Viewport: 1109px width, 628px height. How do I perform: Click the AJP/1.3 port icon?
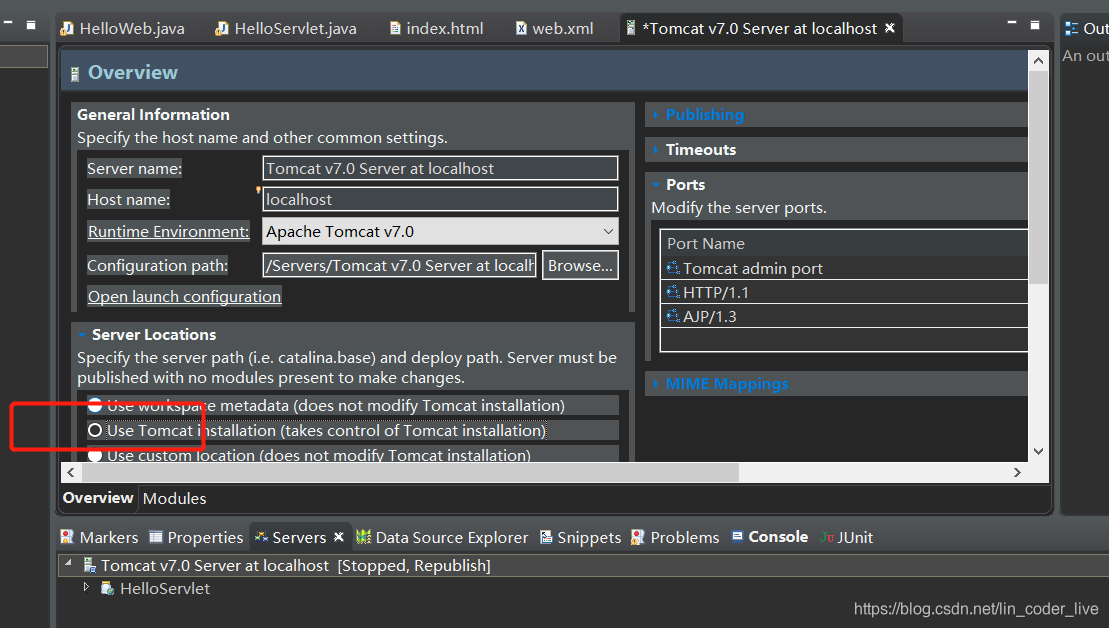(x=673, y=316)
